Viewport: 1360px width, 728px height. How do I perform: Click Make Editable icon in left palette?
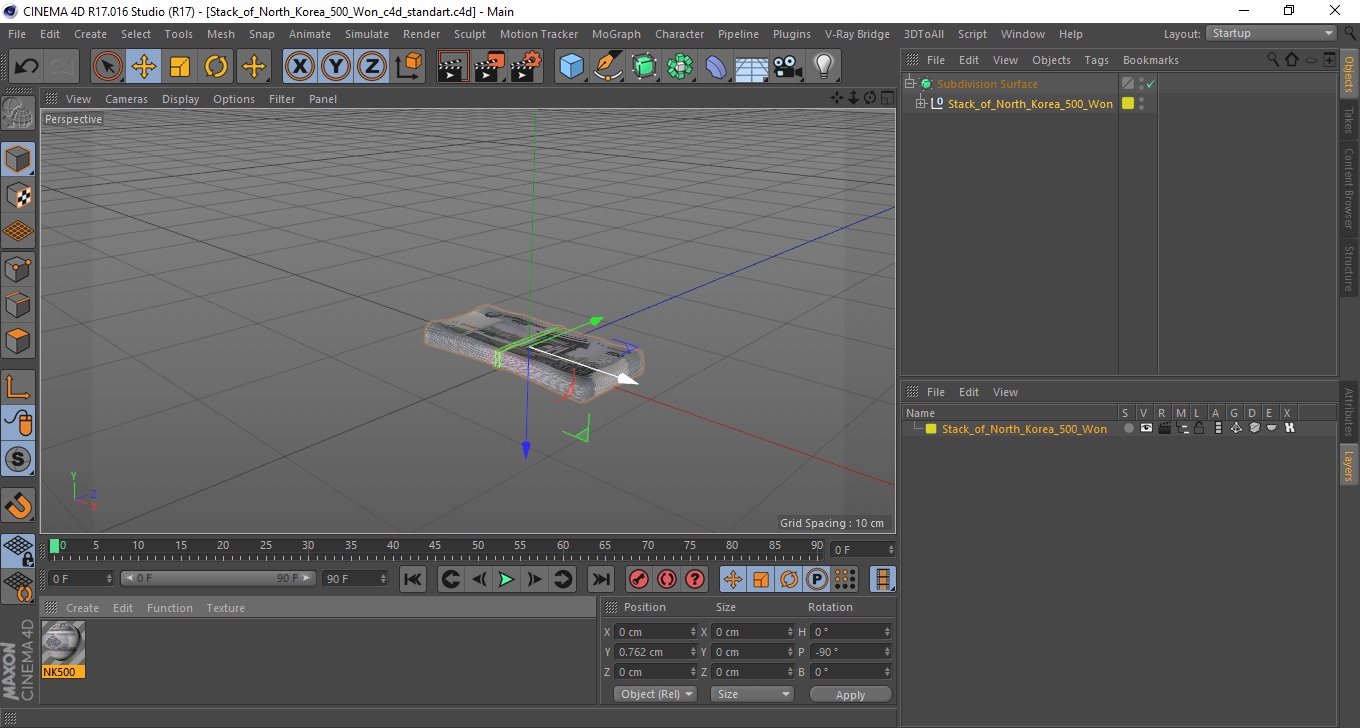point(18,114)
